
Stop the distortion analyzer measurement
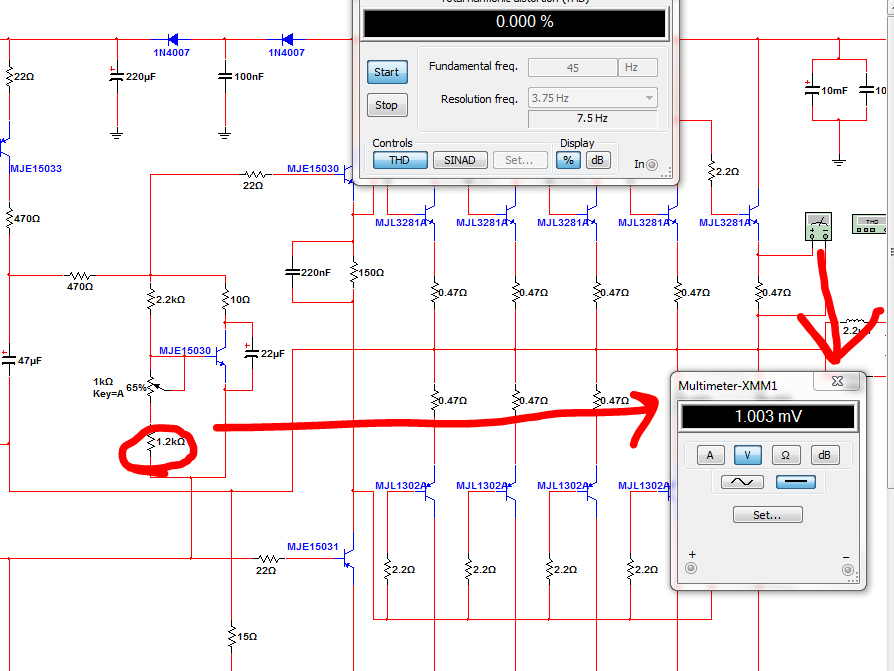click(387, 105)
